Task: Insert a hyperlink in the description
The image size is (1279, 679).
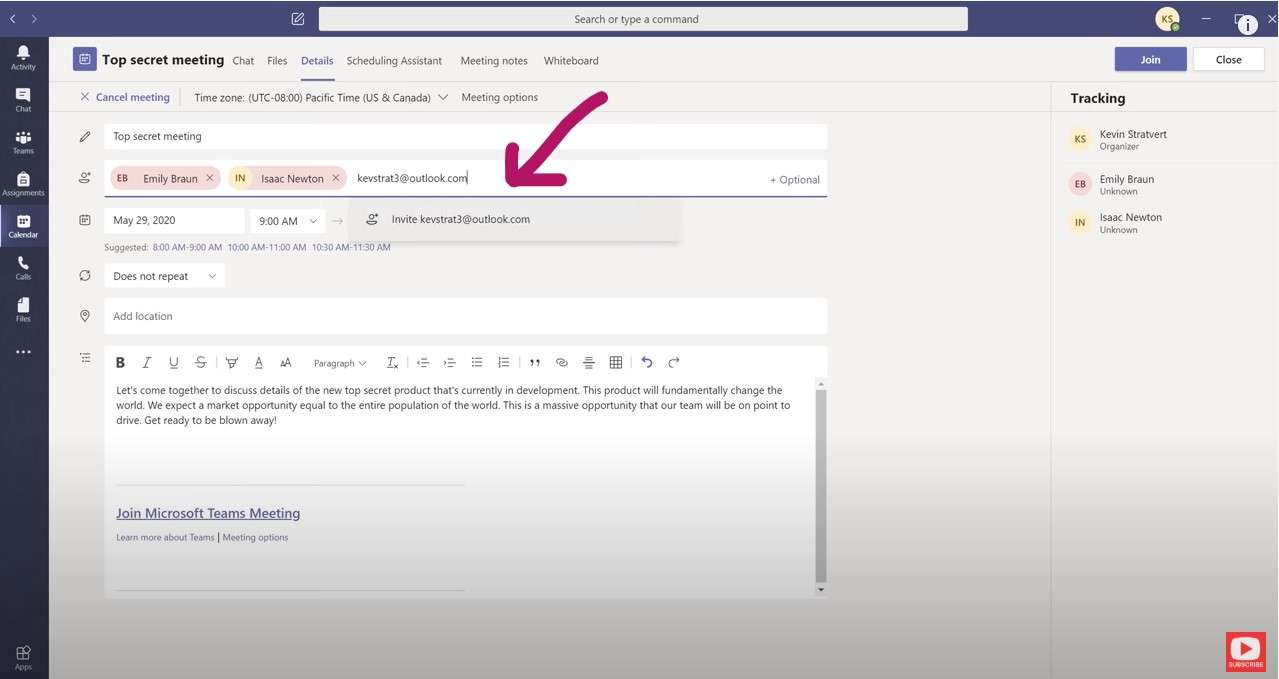Action: click(x=561, y=362)
